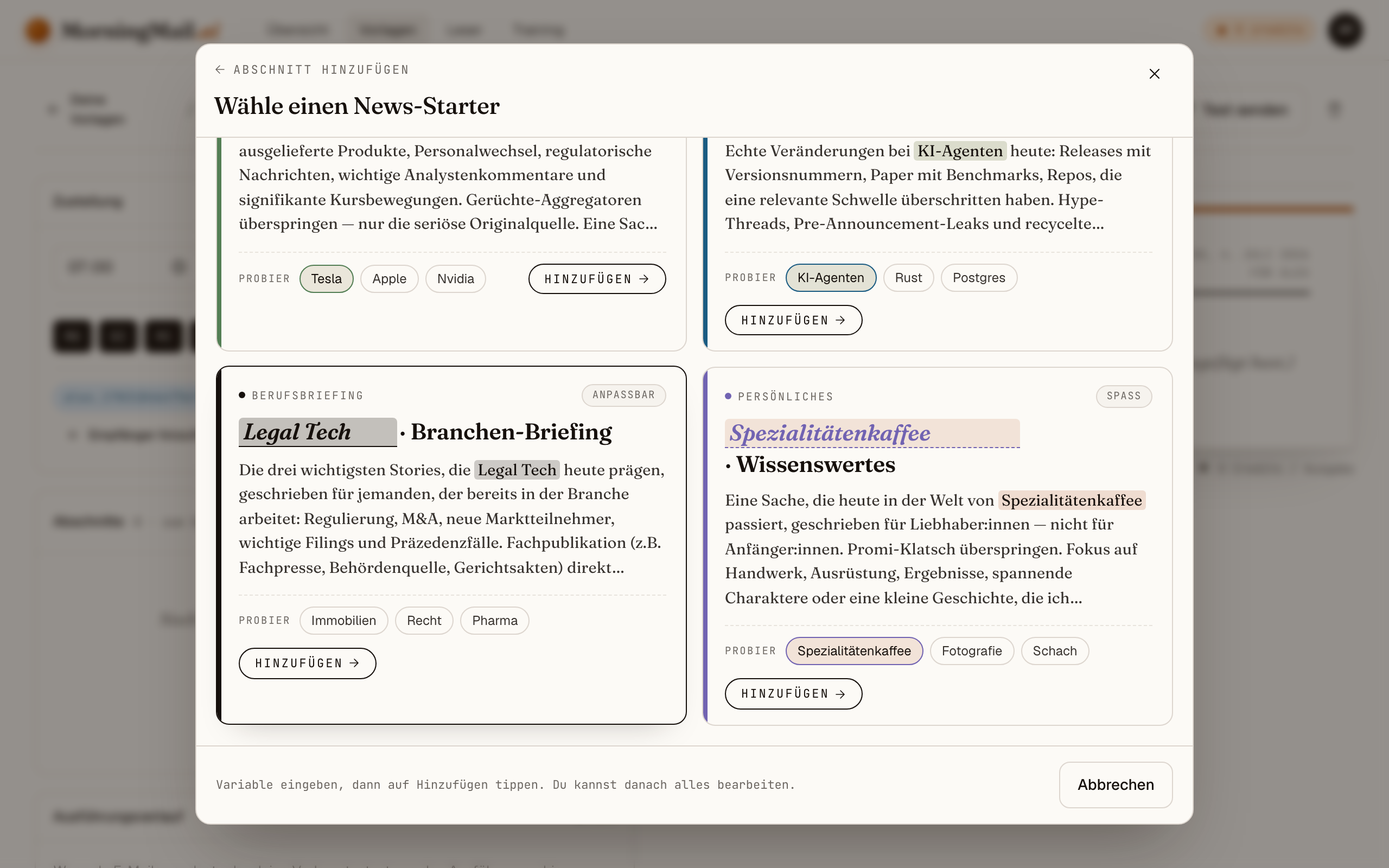Image resolution: width=1389 pixels, height=868 pixels.
Task: Click Hinzufügen on the KI-Agenten card
Action: pos(793,320)
